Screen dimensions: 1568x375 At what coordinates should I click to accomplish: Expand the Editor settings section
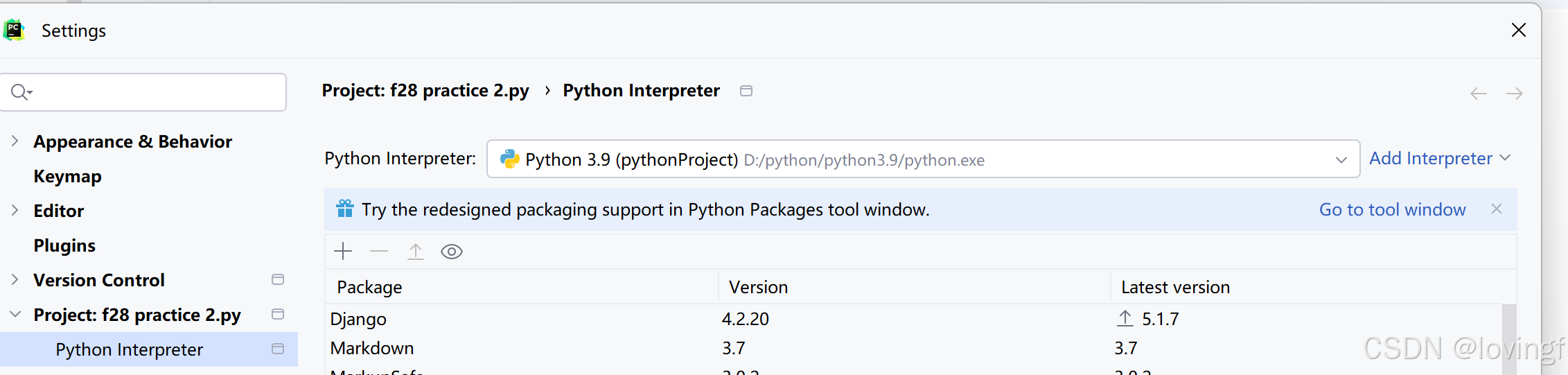click(15, 211)
